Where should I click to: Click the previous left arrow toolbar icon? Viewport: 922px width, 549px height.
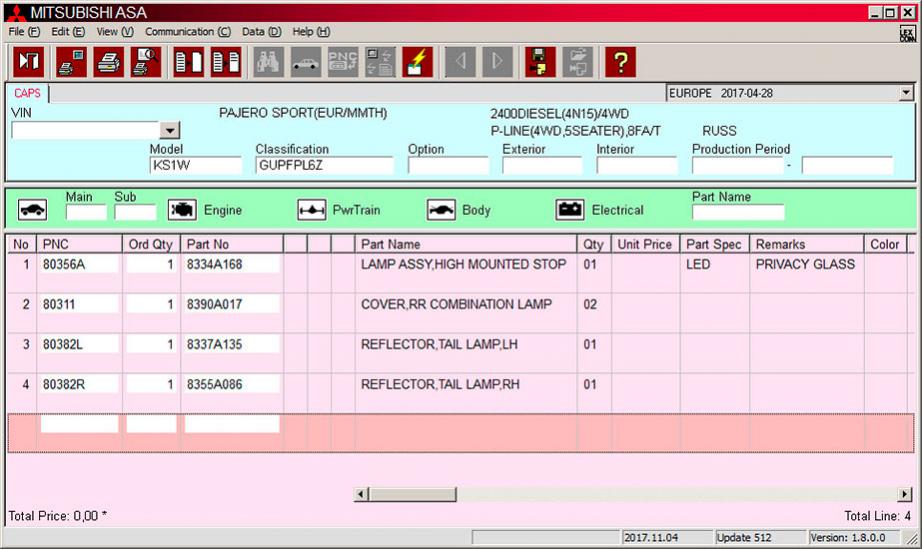click(460, 62)
